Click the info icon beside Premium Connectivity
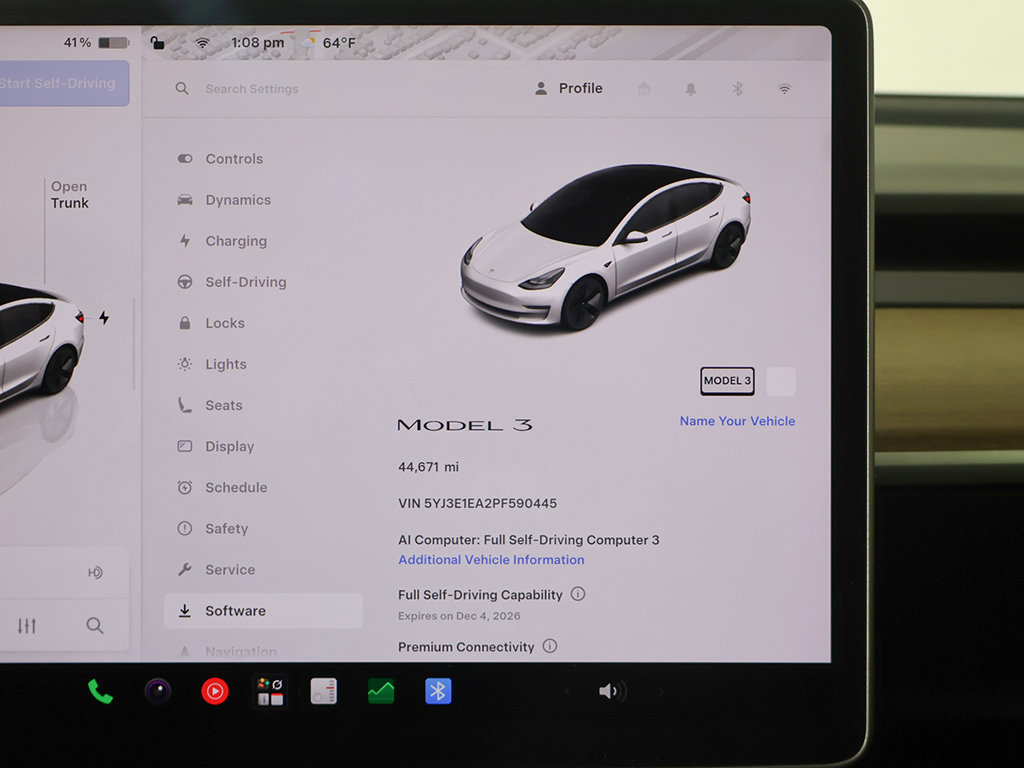Screen dimensions: 1024x768 (550, 646)
